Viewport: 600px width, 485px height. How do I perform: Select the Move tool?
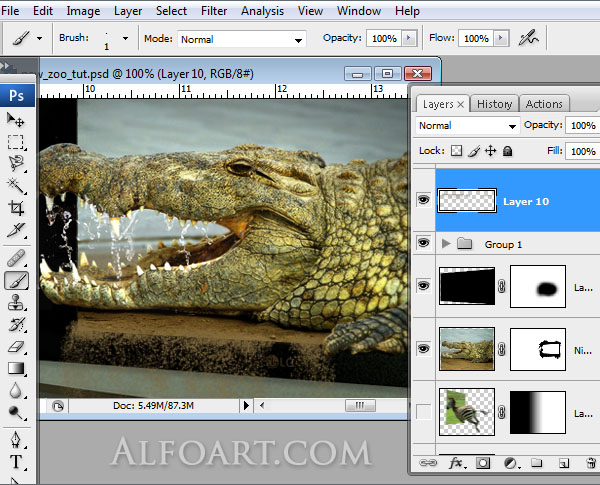click(15, 120)
